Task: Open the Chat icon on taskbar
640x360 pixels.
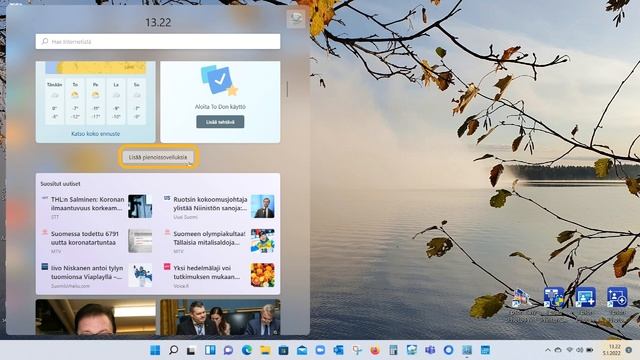Action: pos(228,350)
